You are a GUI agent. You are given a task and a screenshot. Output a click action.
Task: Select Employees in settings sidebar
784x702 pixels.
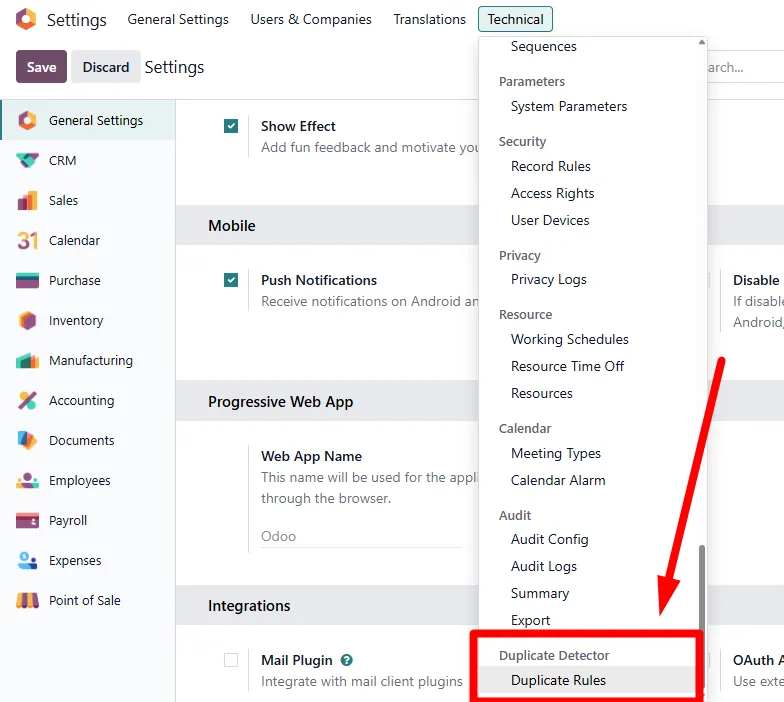(88, 480)
